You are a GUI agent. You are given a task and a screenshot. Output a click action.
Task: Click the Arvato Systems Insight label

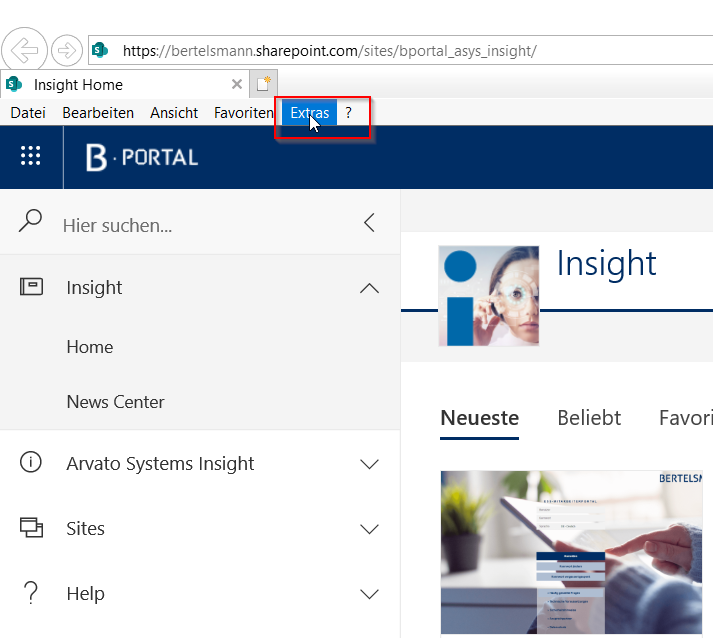160,464
